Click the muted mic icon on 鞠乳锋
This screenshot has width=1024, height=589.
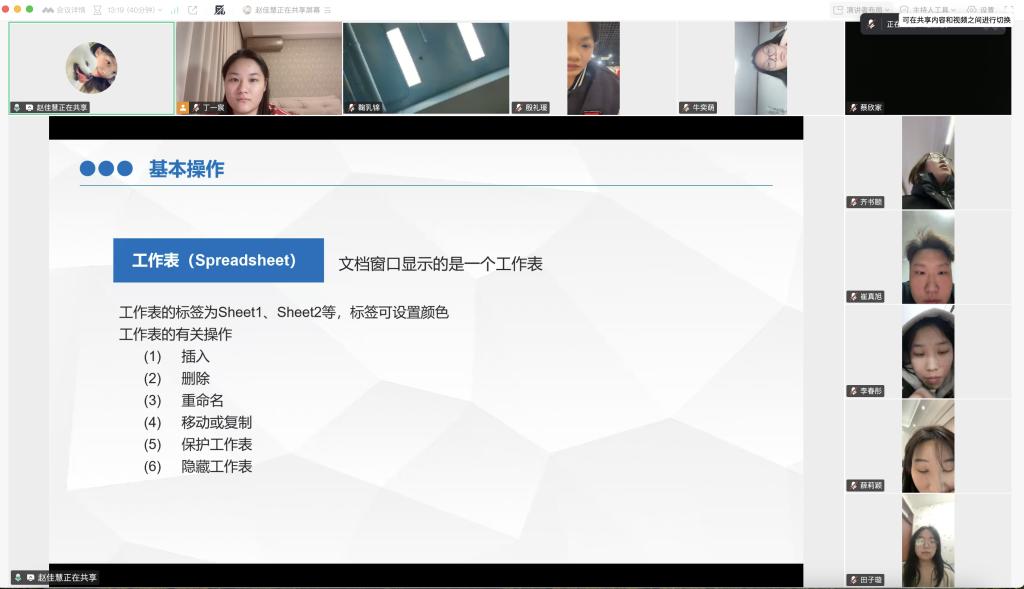[351, 107]
